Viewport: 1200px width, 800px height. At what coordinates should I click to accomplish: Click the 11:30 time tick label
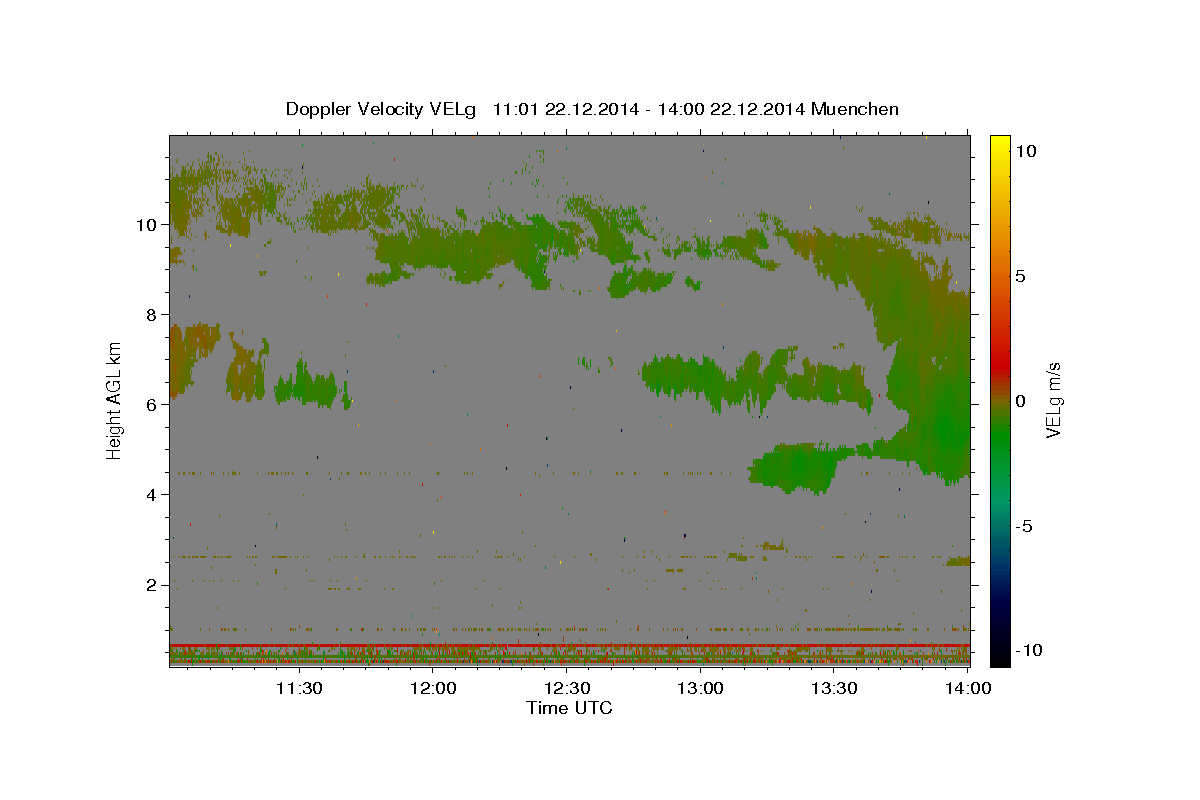tap(299, 688)
